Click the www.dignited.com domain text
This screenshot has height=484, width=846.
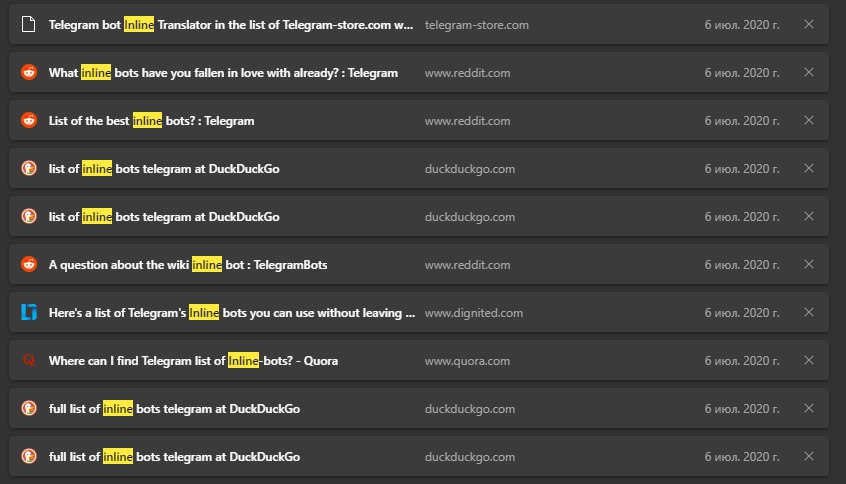point(474,313)
